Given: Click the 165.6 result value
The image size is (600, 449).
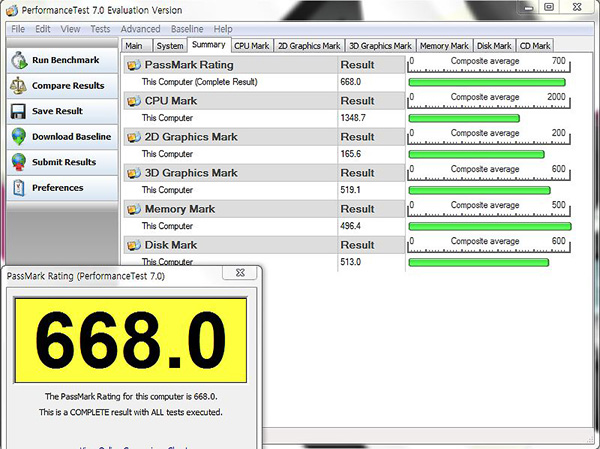Looking at the screenshot, I should (351, 154).
